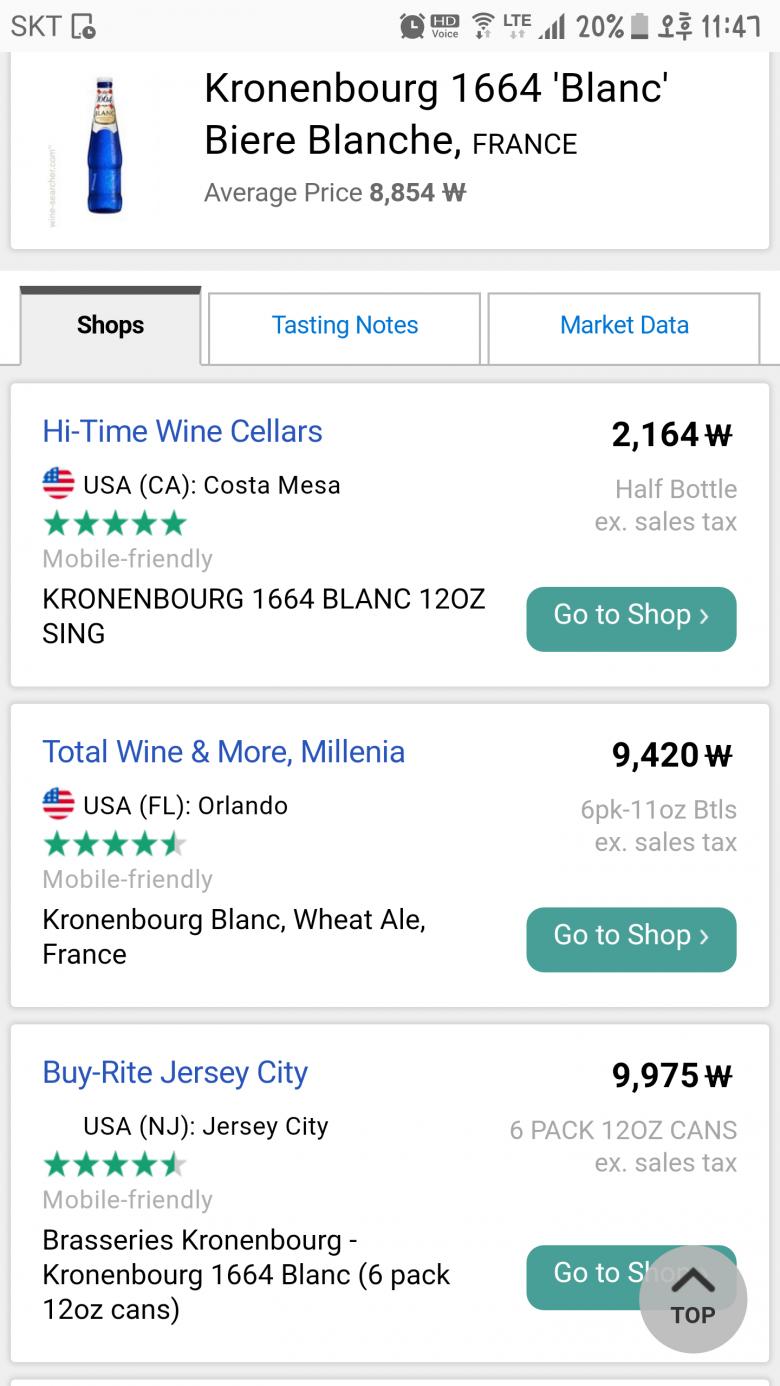Tap the HD Voice status icon
The height and width of the screenshot is (1386, 780).
pyautogui.click(x=445, y=26)
